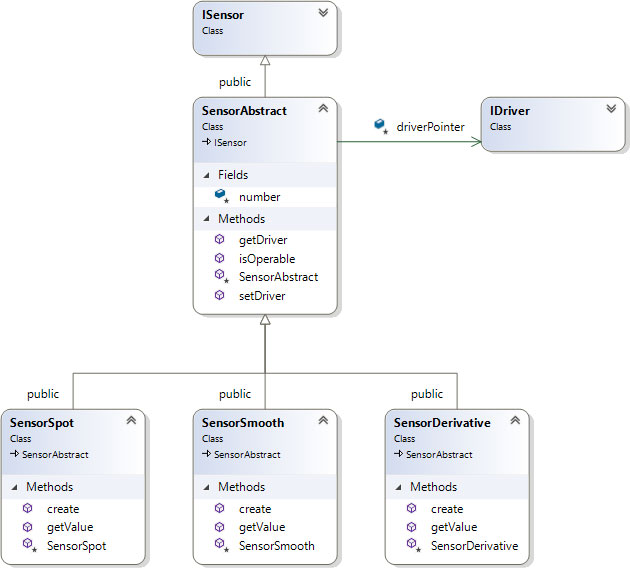Expand the ISensor class box
Image resolution: width=630 pixels, height=568 pixels.
coord(323,15)
